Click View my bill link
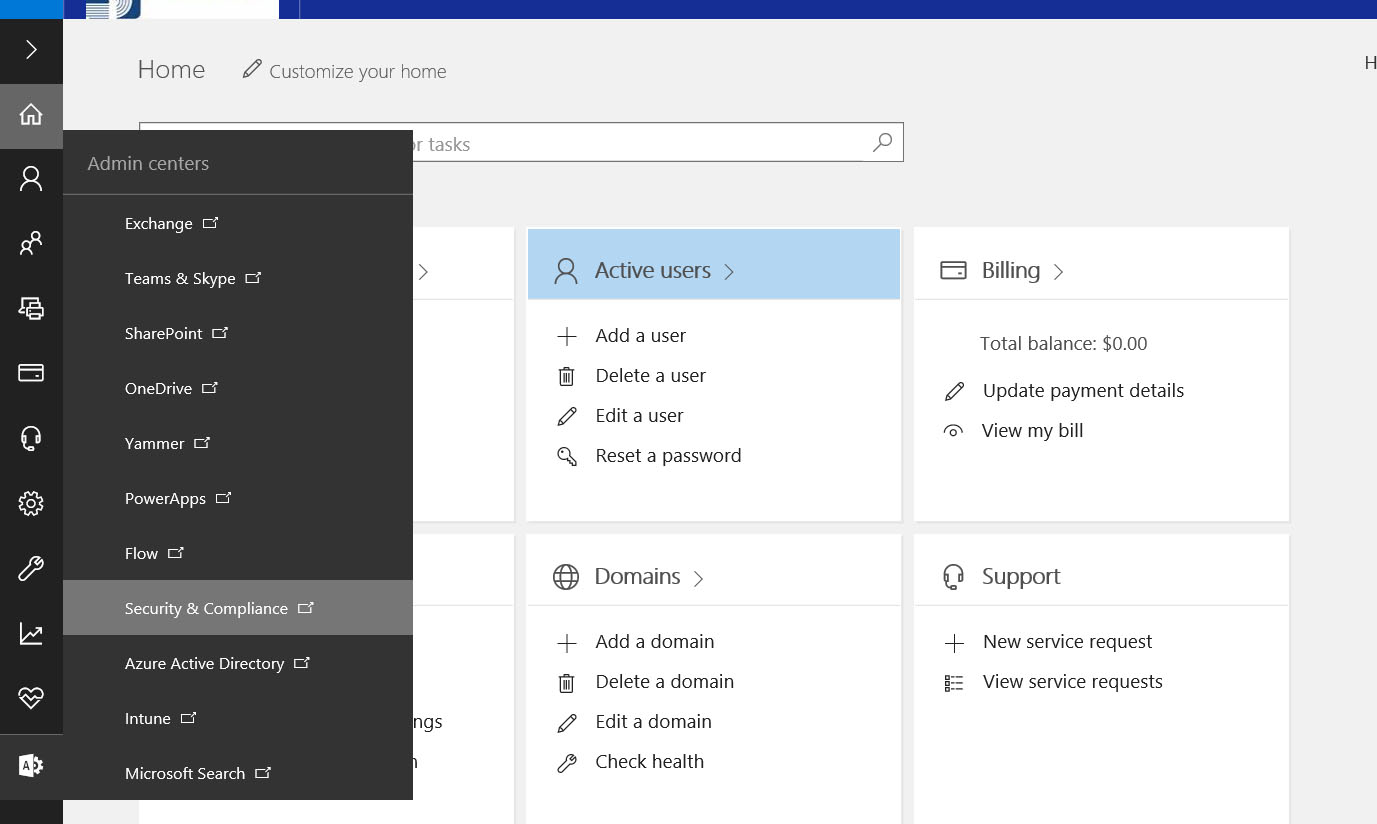The height and width of the screenshot is (824, 1377). pyautogui.click(x=1032, y=430)
